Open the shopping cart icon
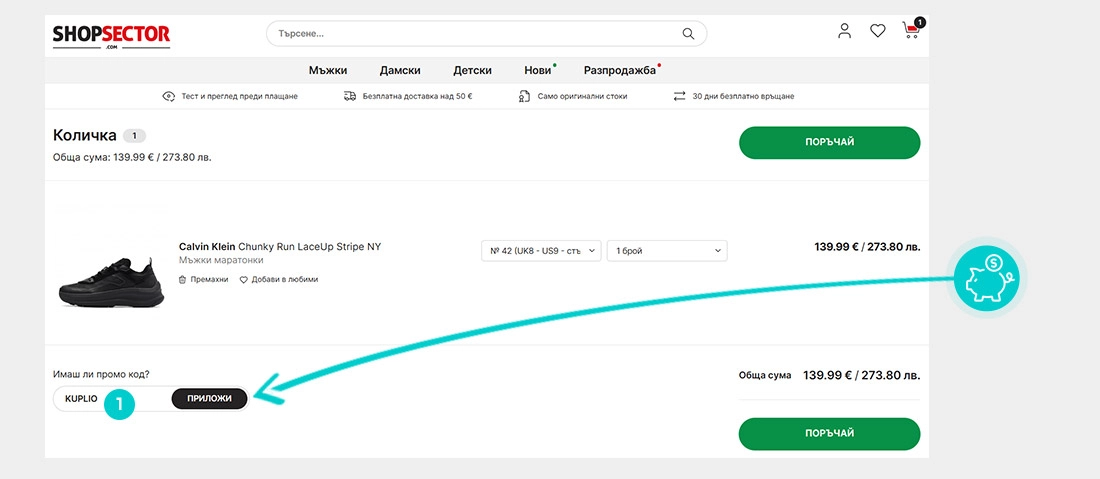This screenshot has height=479, width=1100. point(911,31)
